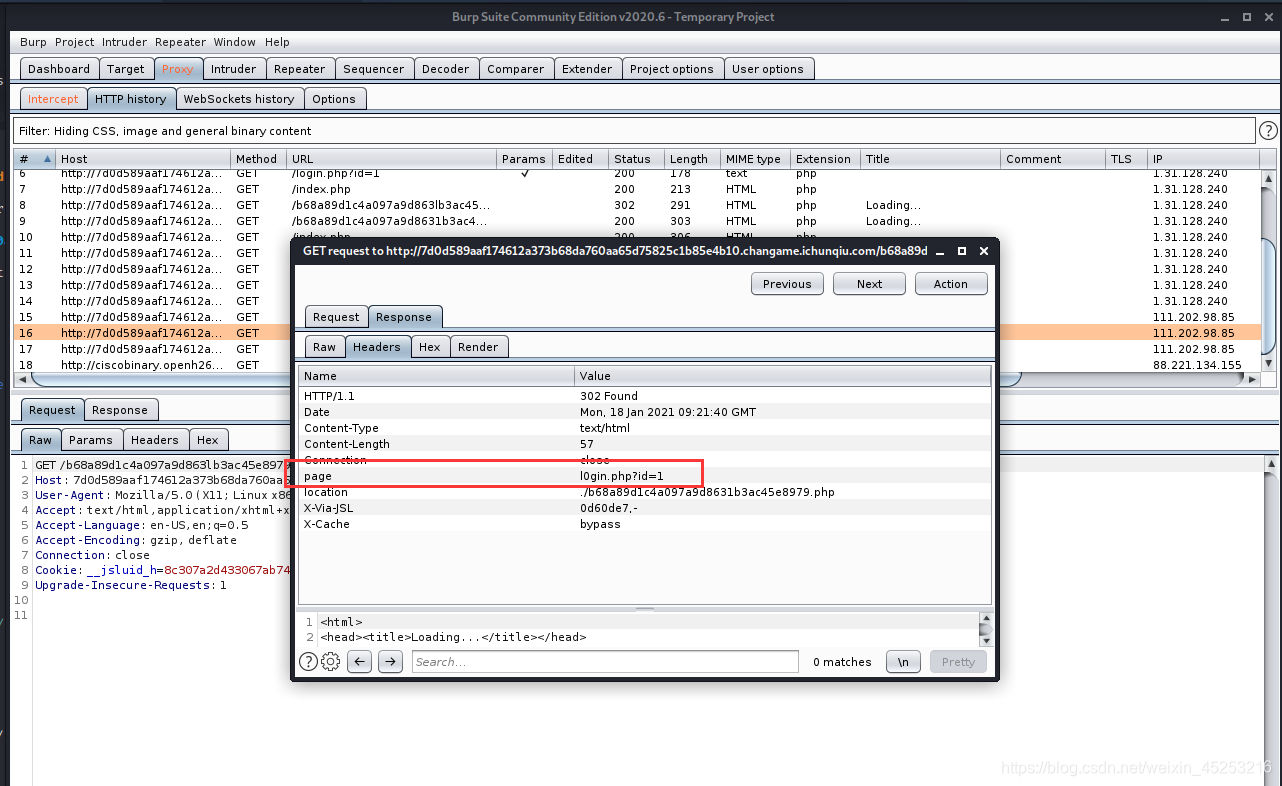Open the User options tab
This screenshot has height=786, width=1282.
coord(768,69)
